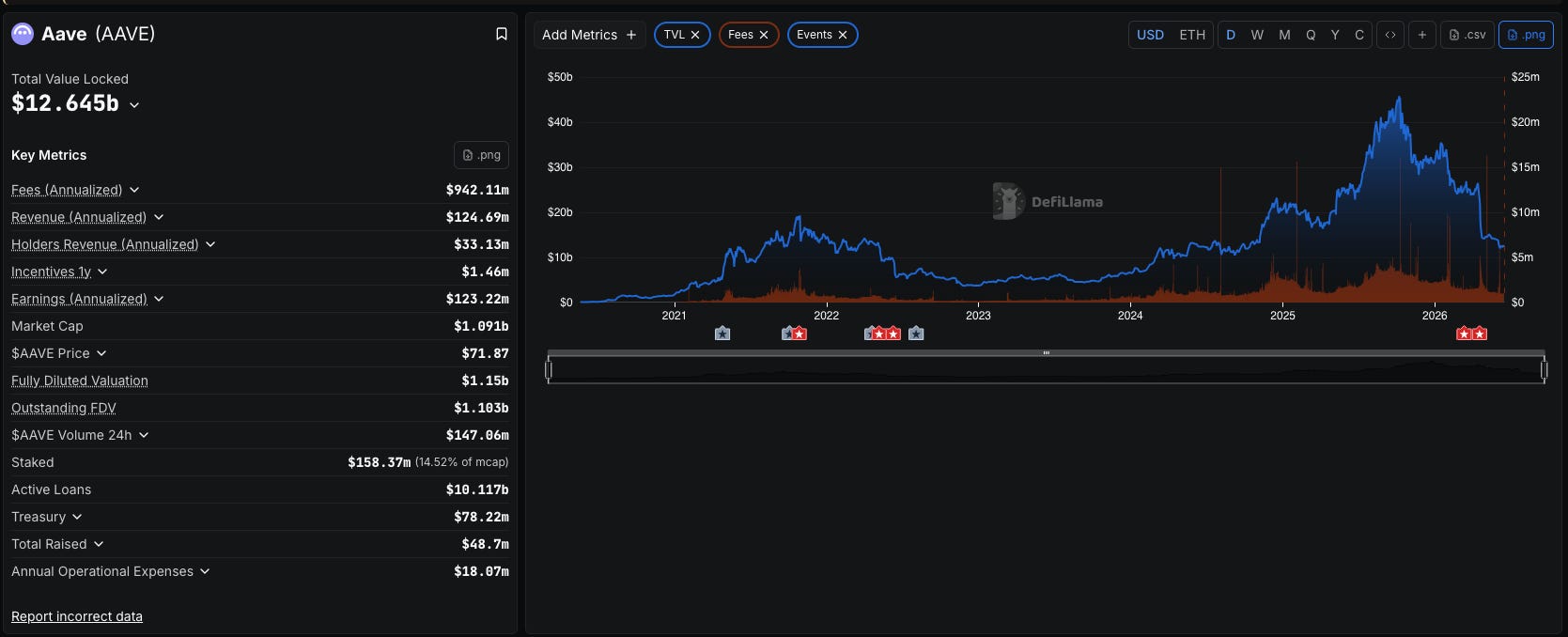Click the Staked value $158.37m
Screen dimensions: 1568x637
(x=379, y=462)
